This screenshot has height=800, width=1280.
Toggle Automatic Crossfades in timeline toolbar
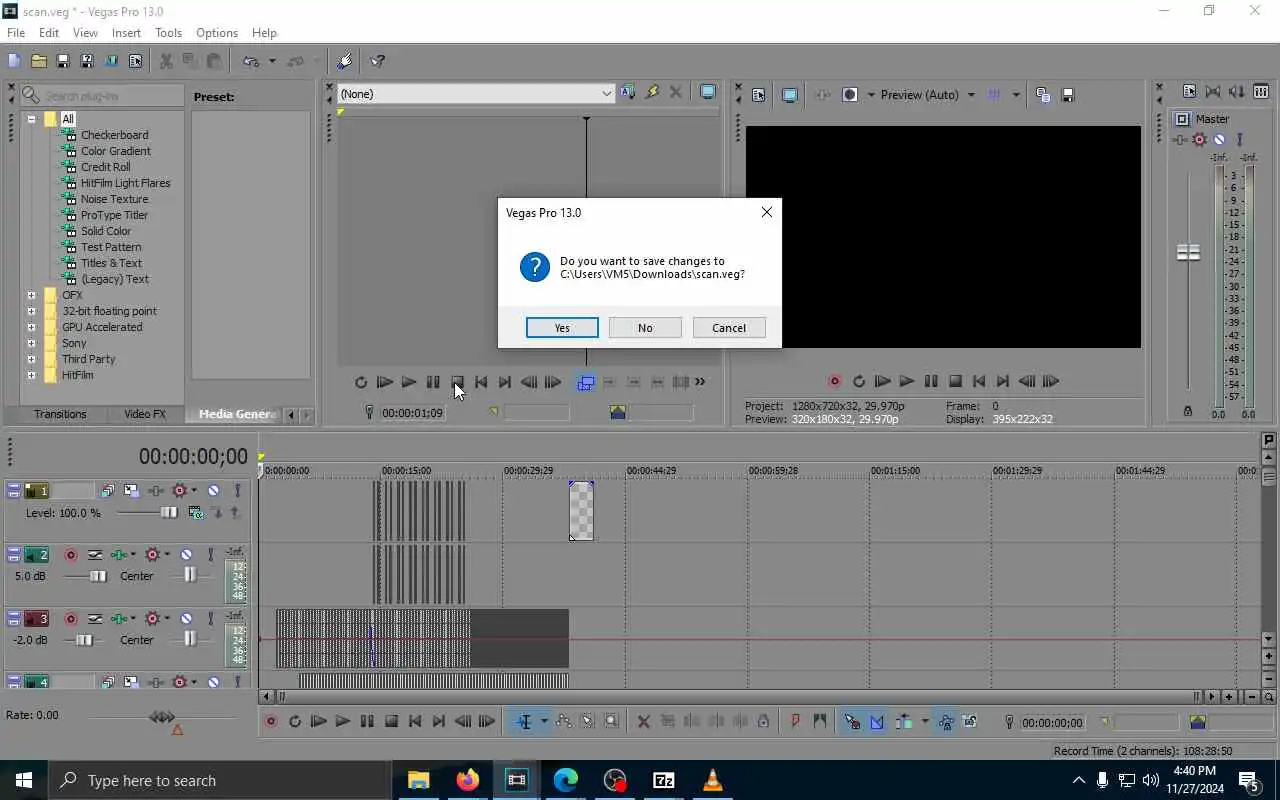pos(877,721)
